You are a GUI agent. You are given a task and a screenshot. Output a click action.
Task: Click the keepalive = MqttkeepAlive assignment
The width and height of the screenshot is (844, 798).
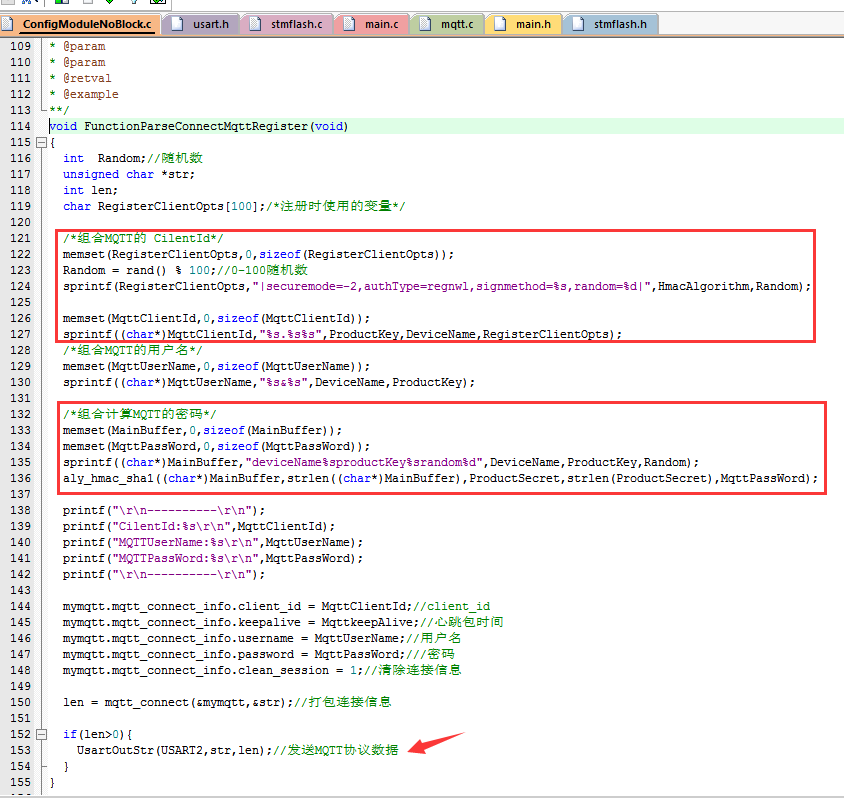tap(241, 623)
